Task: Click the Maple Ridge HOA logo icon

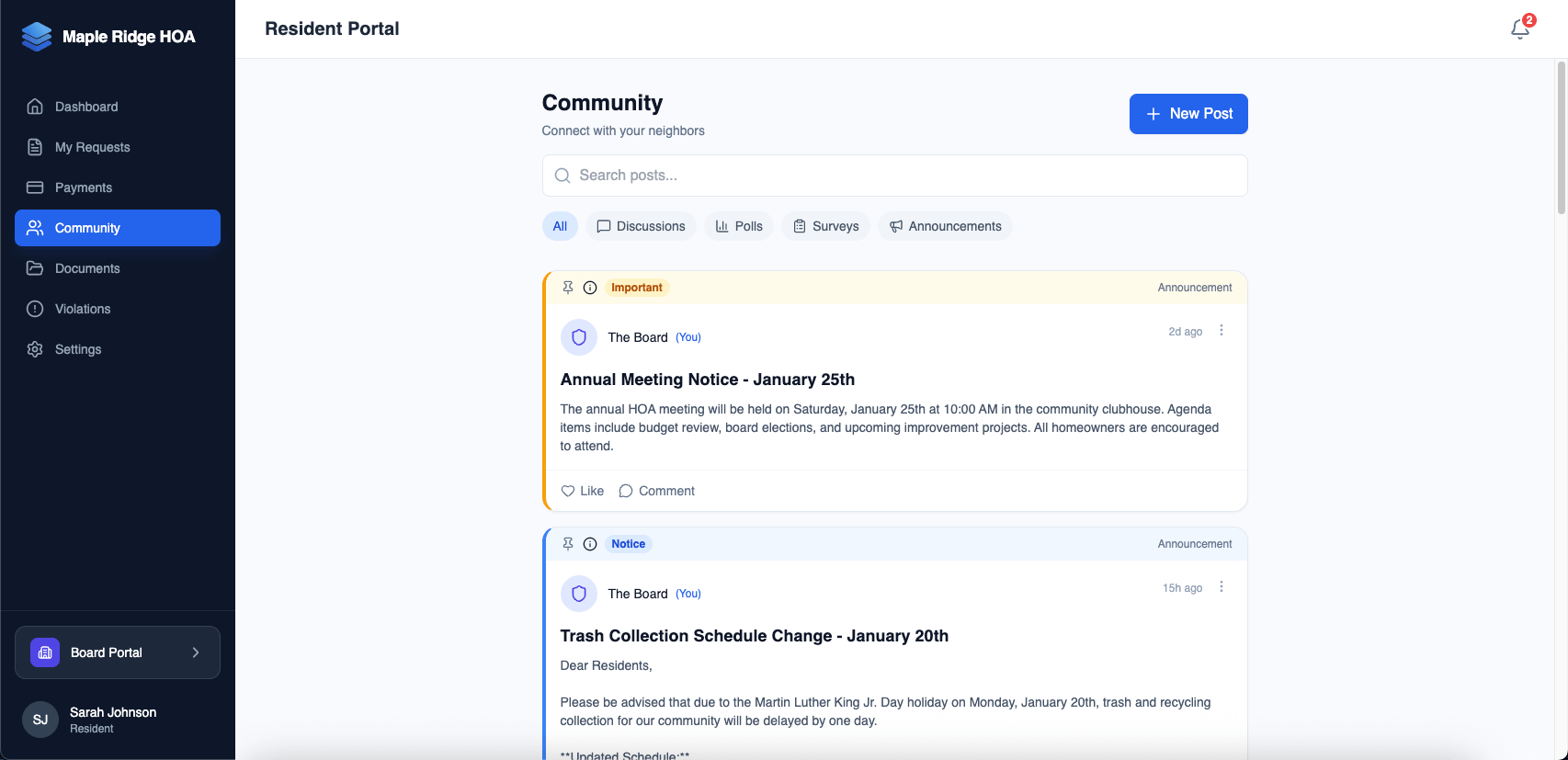Action: (x=37, y=37)
